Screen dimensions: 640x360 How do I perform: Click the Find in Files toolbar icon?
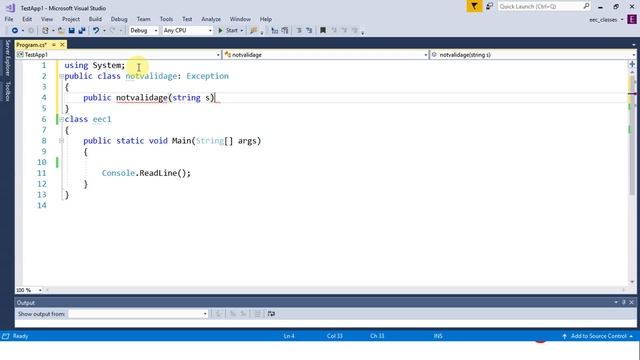coord(254,31)
